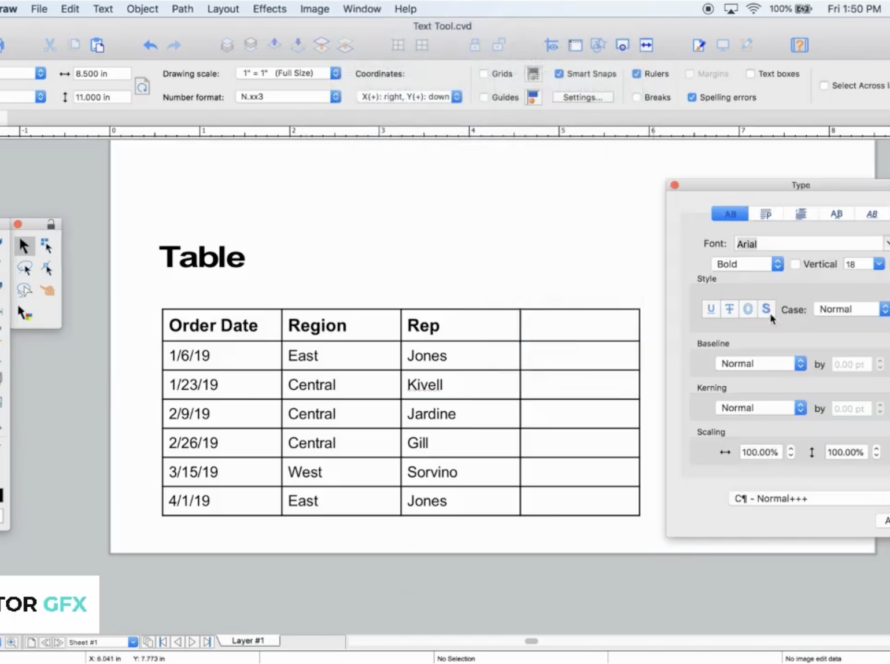Click the page orientation icon beside dimensions
This screenshot has height=664, width=890.
pos(142,86)
